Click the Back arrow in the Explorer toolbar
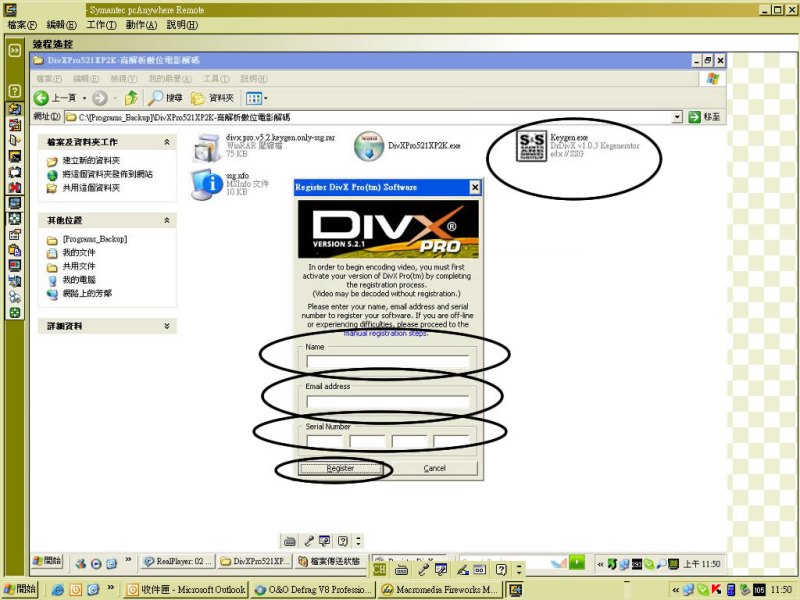This screenshot has height=600, width=800. pos(41,97)
